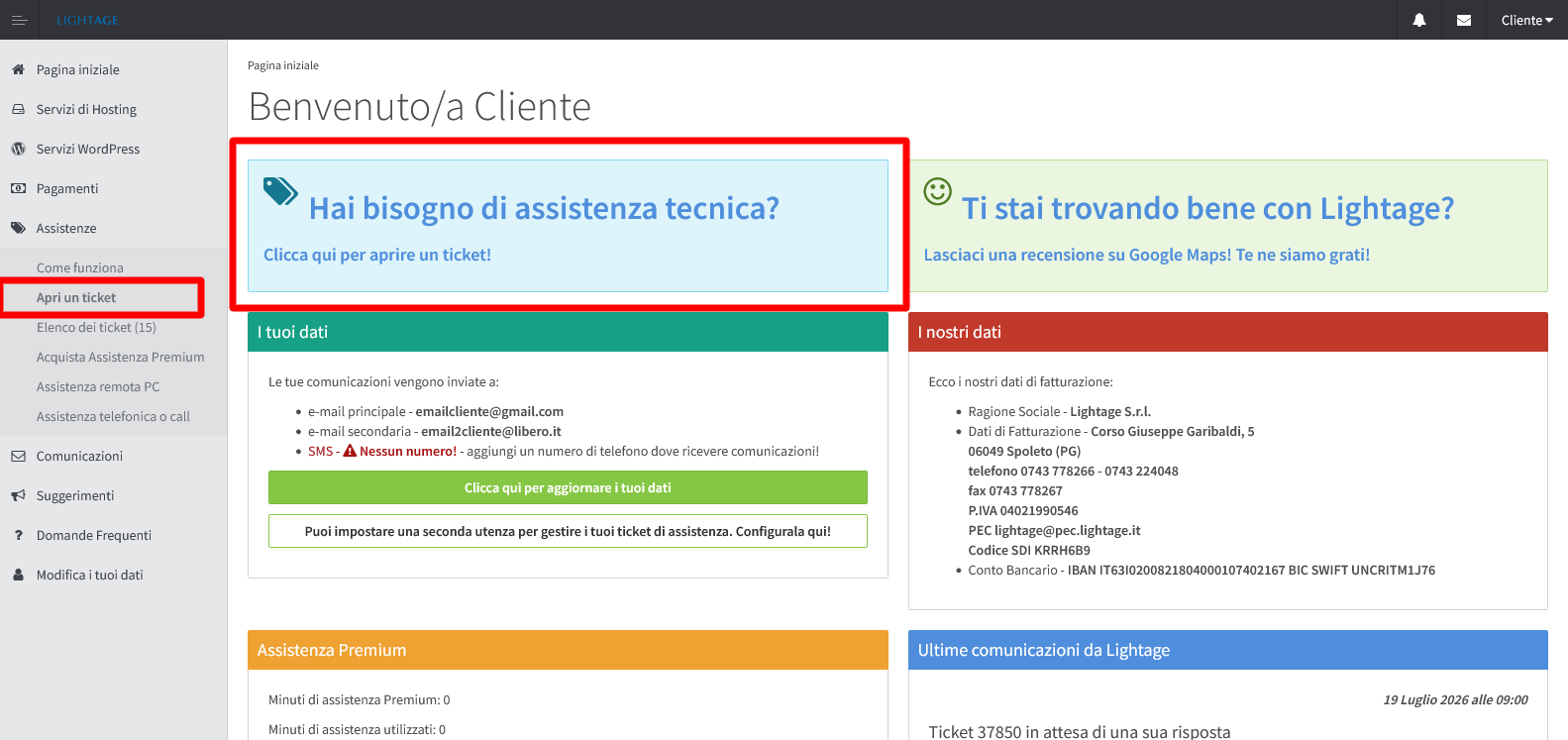Viewport: 1568px width, 740px height.
Task: Click the money icon next to Pagamenti
Action: pyautogui.click(x=18, y=188)
